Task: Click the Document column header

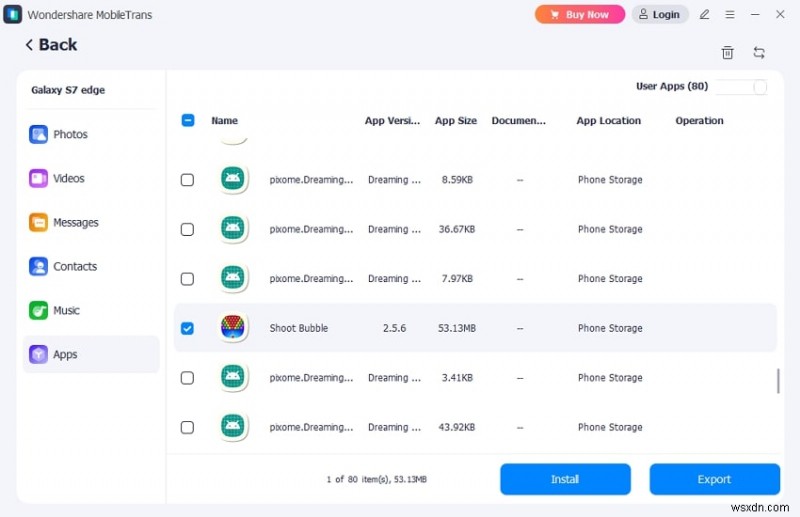Action: (x=518, y=121)
